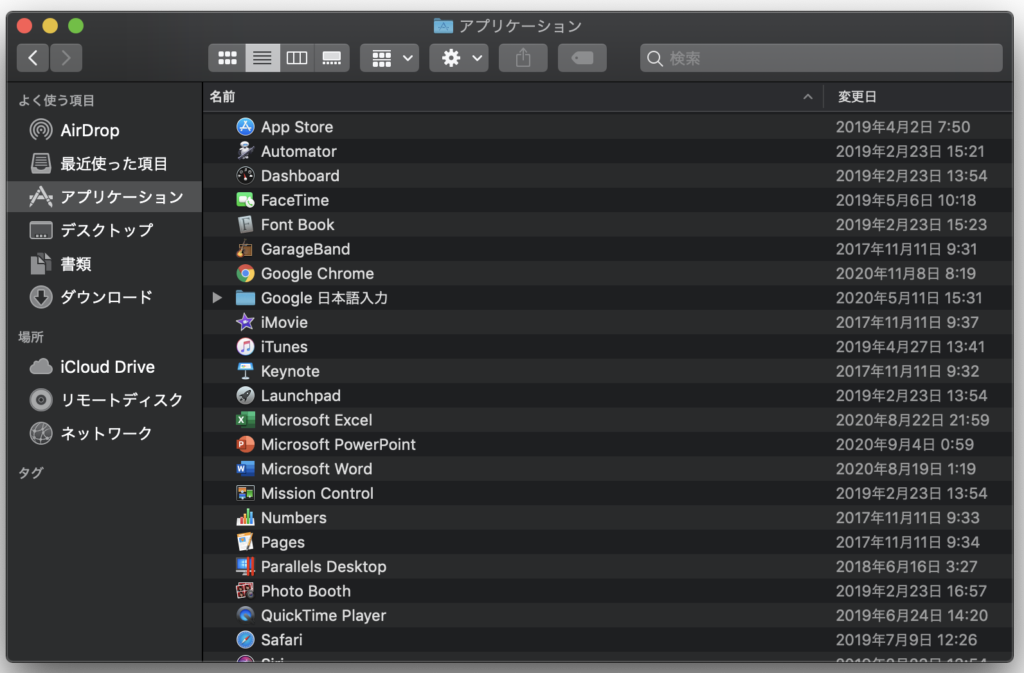The image size is (1024, 673).
Task: Click the Keynote podium icon
Action: point(245,371)
